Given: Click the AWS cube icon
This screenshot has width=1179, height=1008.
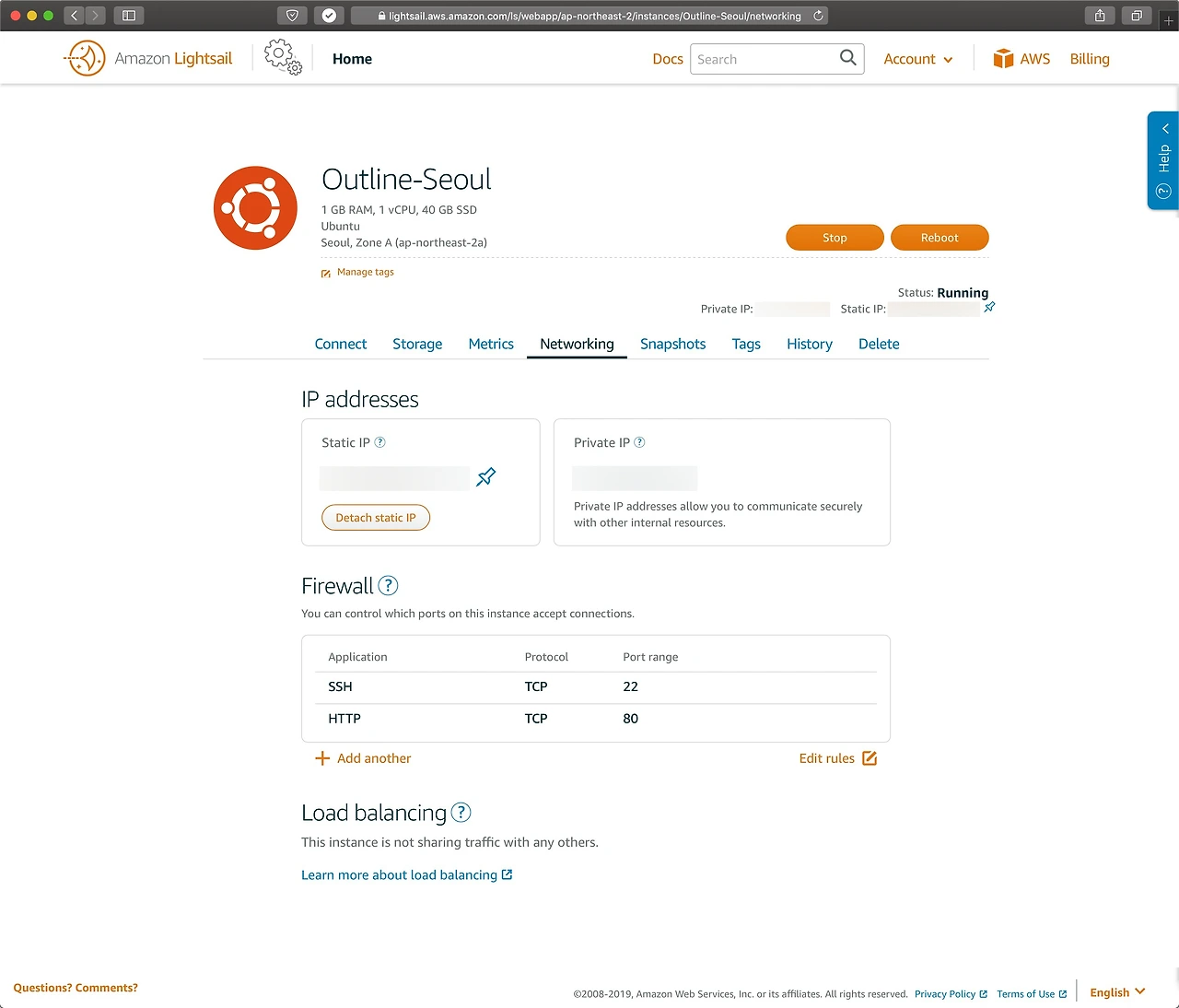Looking at the screenshot, I should click(x=1003, y=59).
